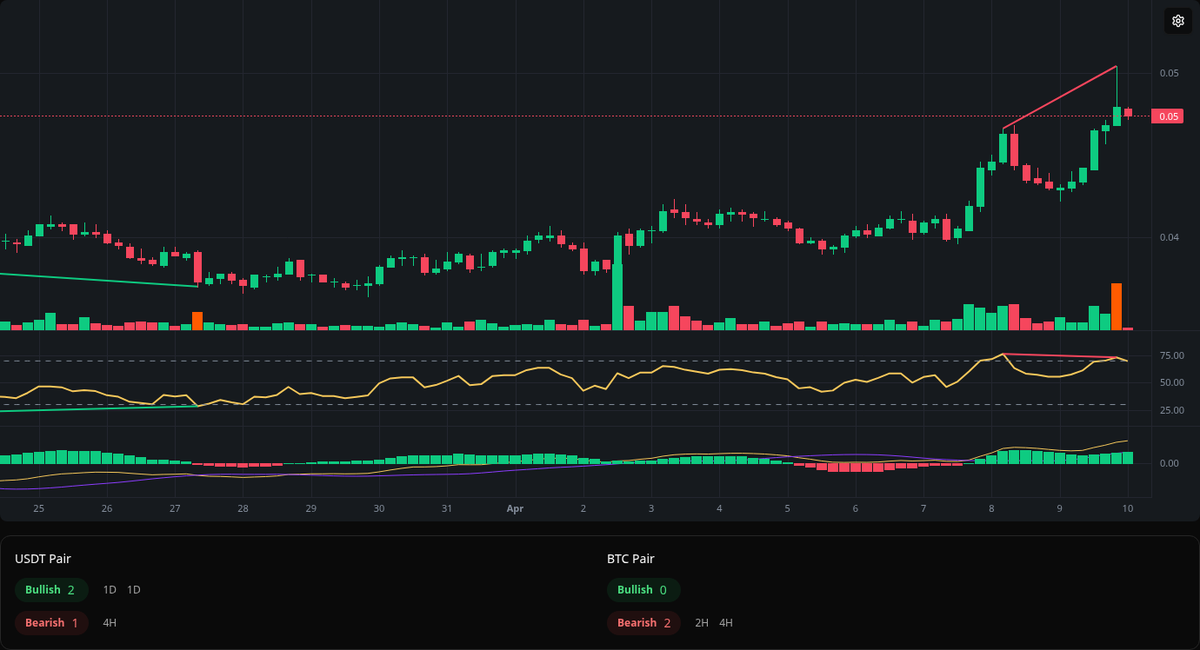Click the 0.00 MACD axis label

pos(1169,463)
